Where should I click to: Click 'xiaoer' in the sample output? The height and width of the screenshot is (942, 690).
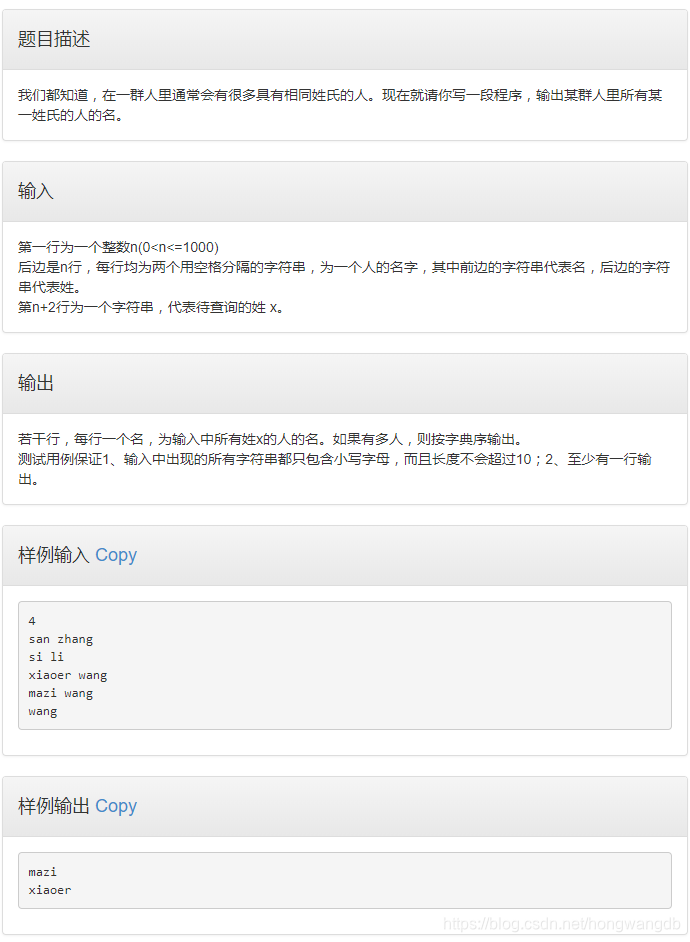click(50, 890)
